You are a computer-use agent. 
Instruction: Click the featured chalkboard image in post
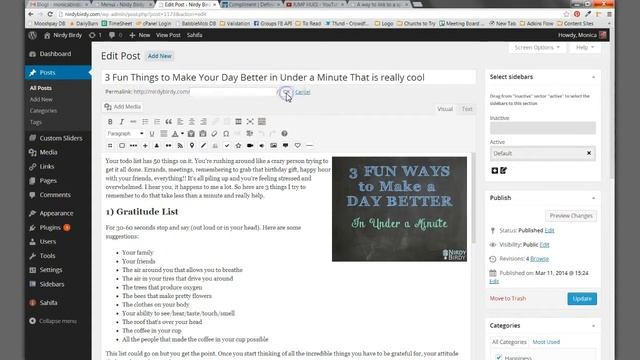(x=399, y=209)
